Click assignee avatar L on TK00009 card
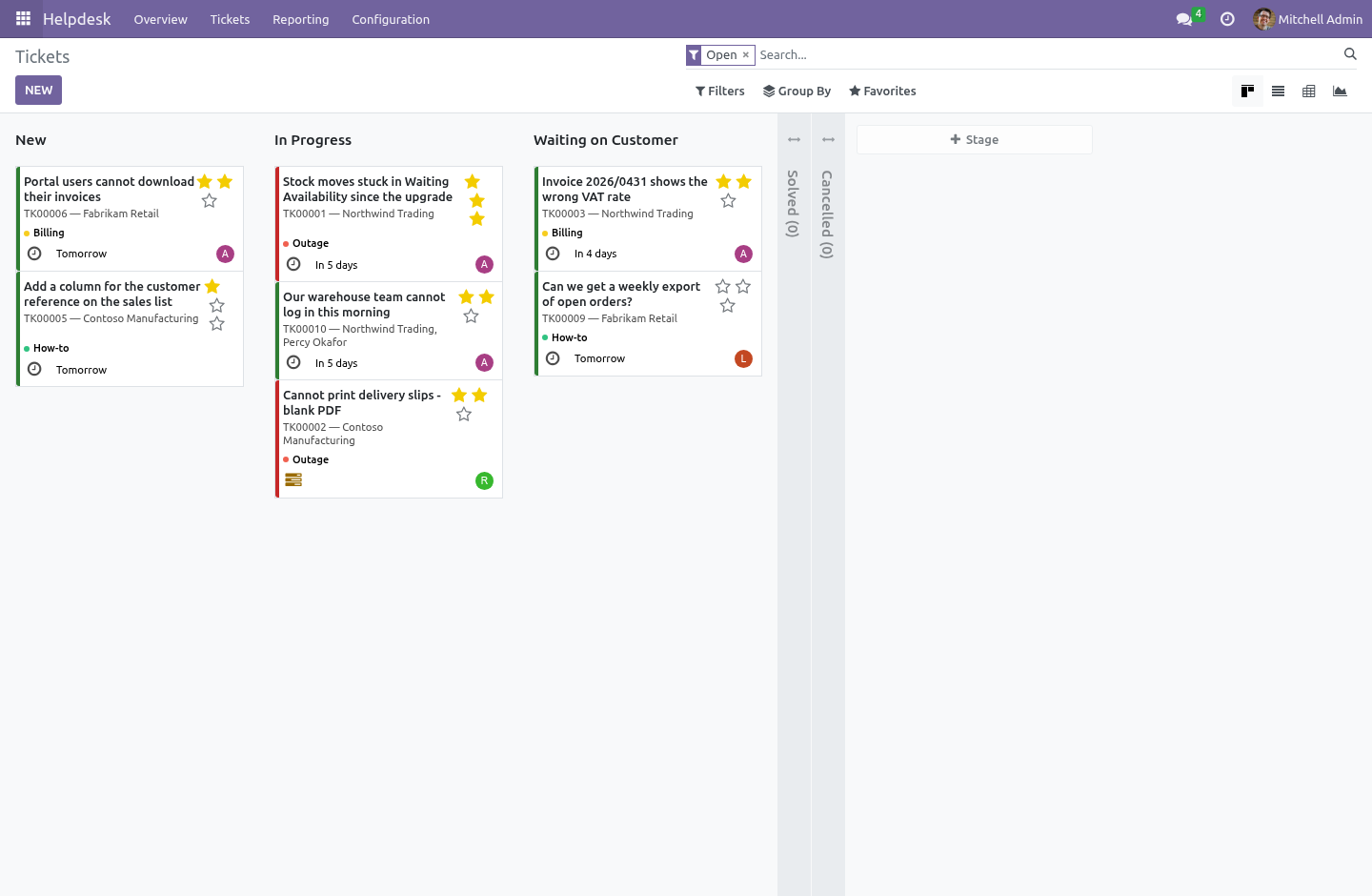Image resolution: width=1372 pixels, height=896 pixels. pyautogui.click(x=743, y=358)
